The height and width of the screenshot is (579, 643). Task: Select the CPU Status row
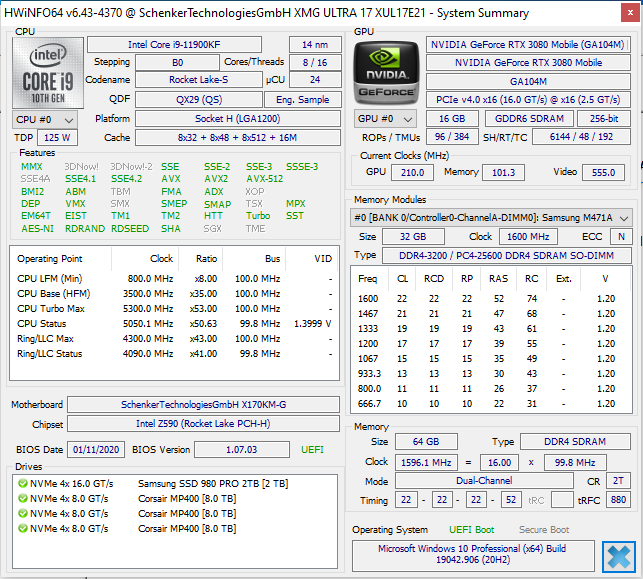(174, 324)
